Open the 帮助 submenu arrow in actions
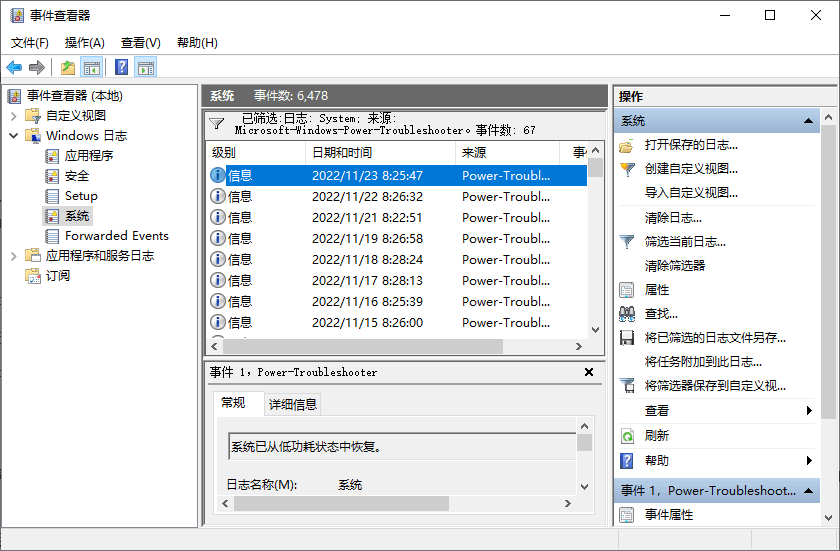 tap(809, 461)
